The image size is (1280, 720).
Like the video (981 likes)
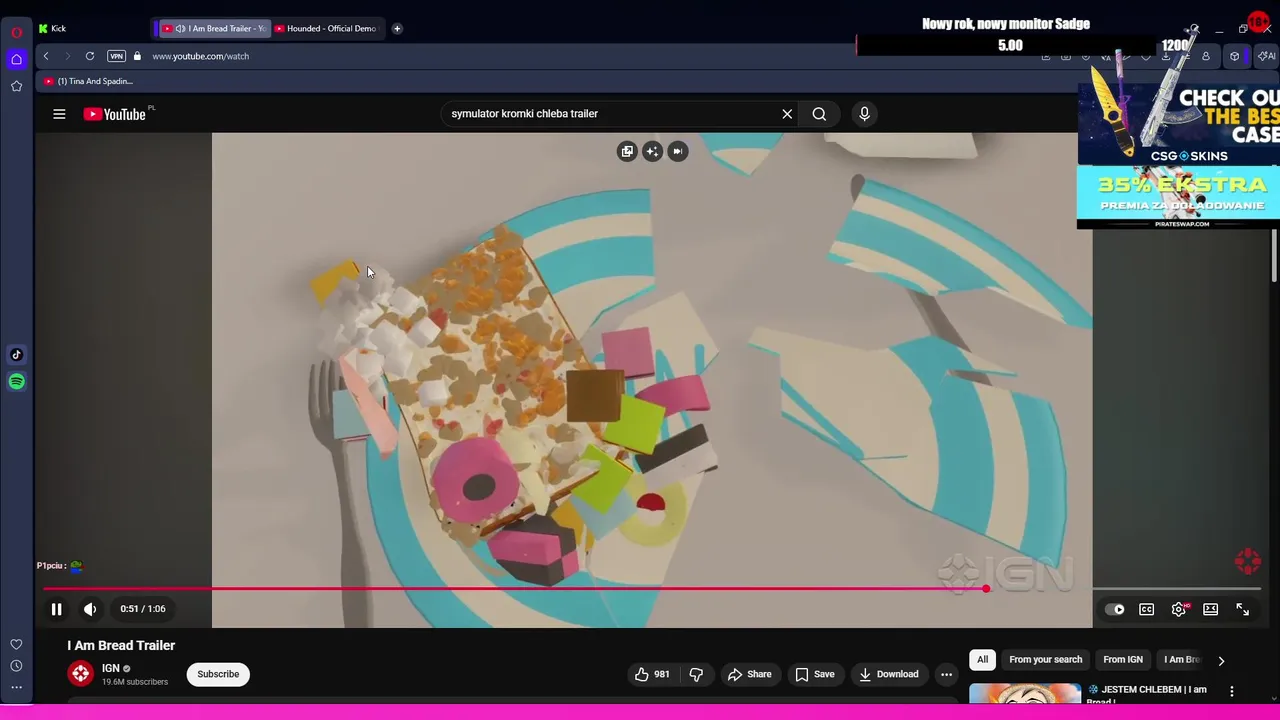[x=652, y=675]
